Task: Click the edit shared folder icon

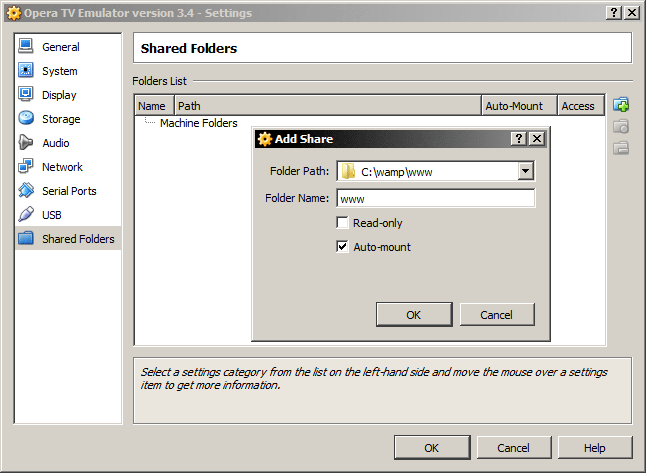Action: click(621, 126)
